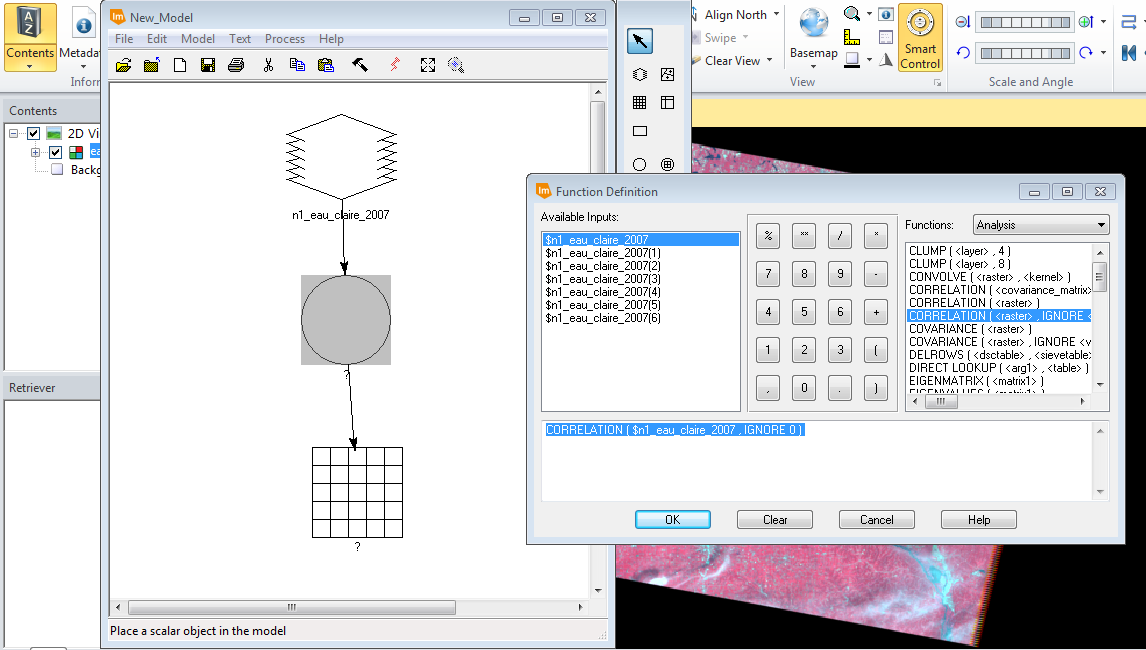Expand the Basemap dropdown arrow
Image resolution: width=1146 pixels, height=650 pixels.
(x=813, y=67)
